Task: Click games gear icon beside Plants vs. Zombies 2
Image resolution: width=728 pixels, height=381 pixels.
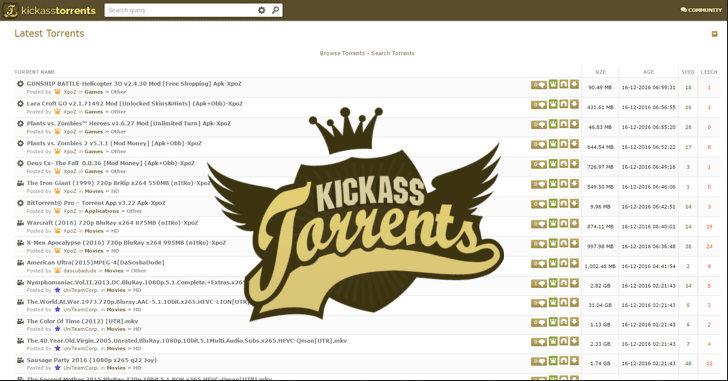Action: [x=20, y=143]
